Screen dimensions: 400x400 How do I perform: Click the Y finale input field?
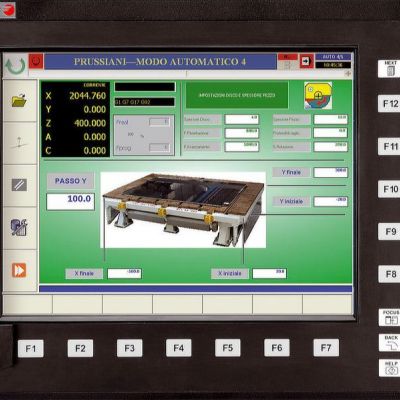(x=331, y=172)
